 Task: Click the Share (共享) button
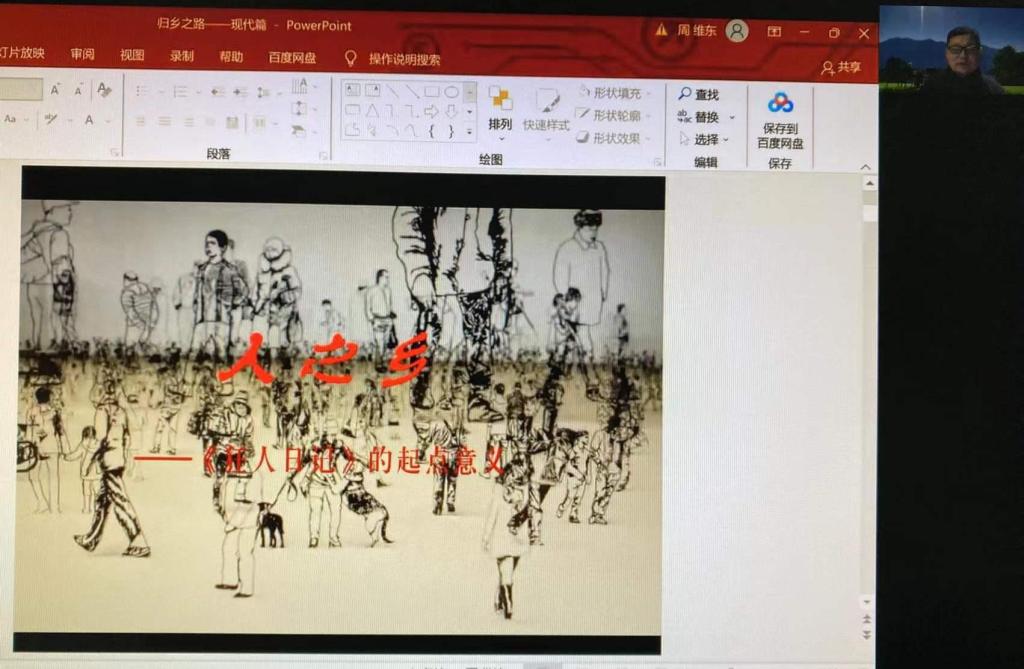coord(841,67)
